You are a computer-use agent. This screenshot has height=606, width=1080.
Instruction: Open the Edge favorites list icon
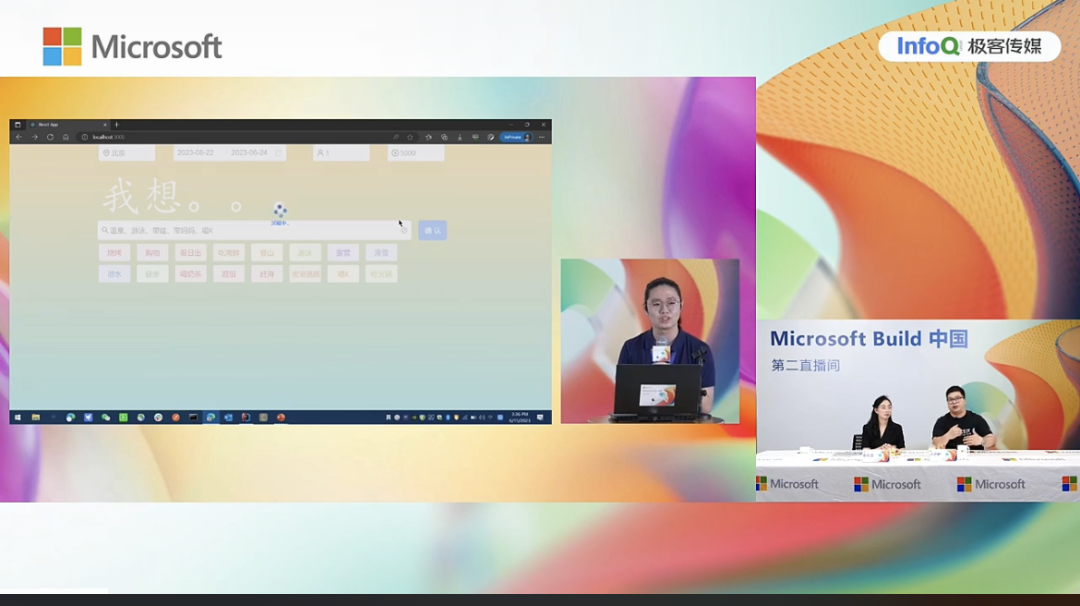tap(428, 137)
